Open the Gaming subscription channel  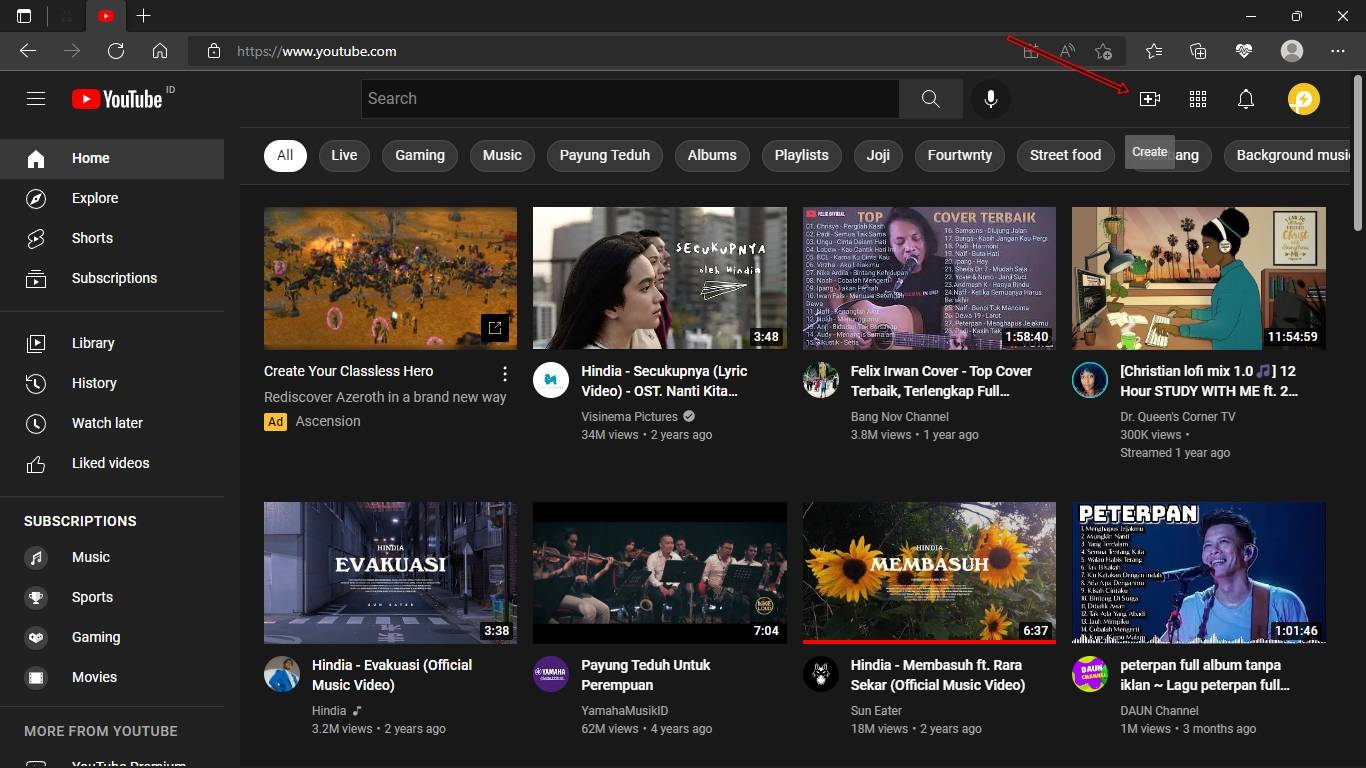[x=112, y=637]
